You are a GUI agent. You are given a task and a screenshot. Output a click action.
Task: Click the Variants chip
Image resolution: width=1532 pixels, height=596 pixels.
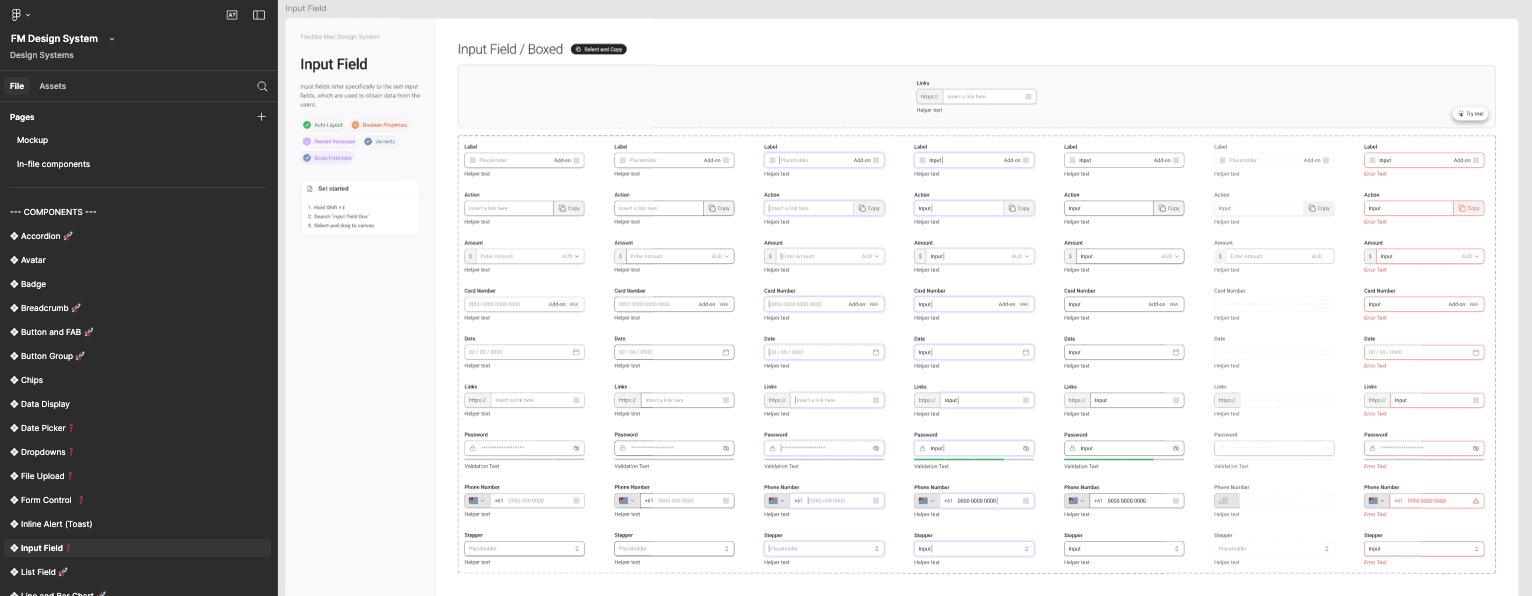point(380,141)
